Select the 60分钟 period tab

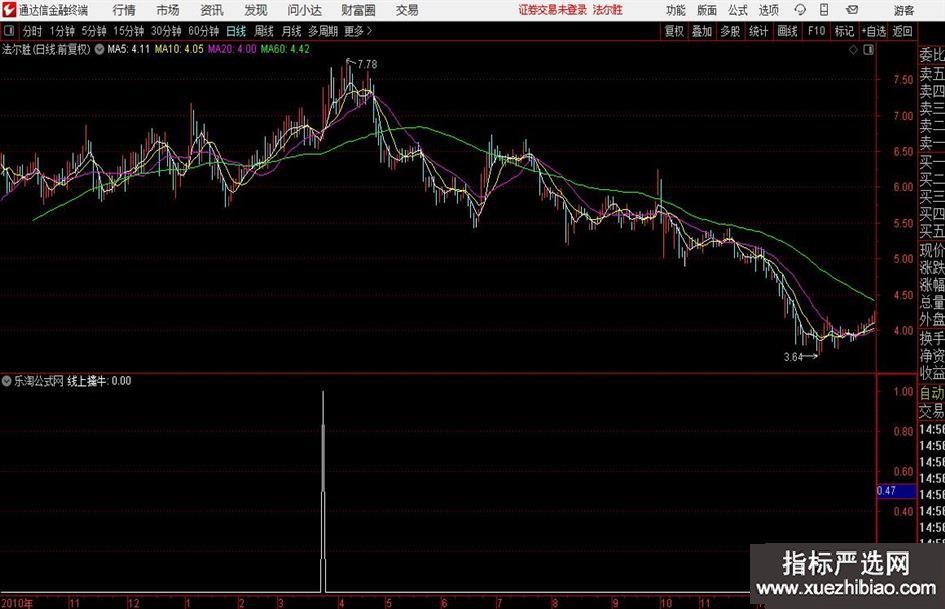click(x=203, y=31)
